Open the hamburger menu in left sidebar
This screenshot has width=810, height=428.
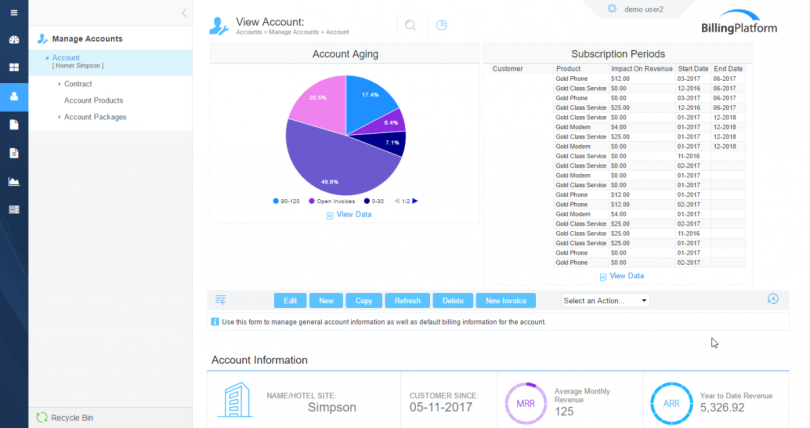[x=14, y=12]
